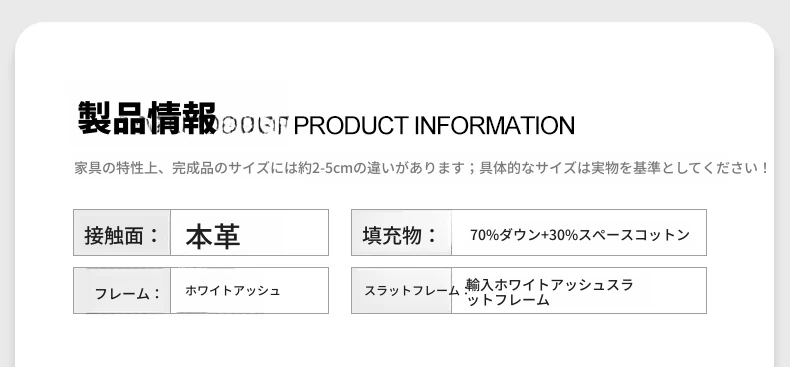Click the garbled text beside 製品情報

pos(252,125)
